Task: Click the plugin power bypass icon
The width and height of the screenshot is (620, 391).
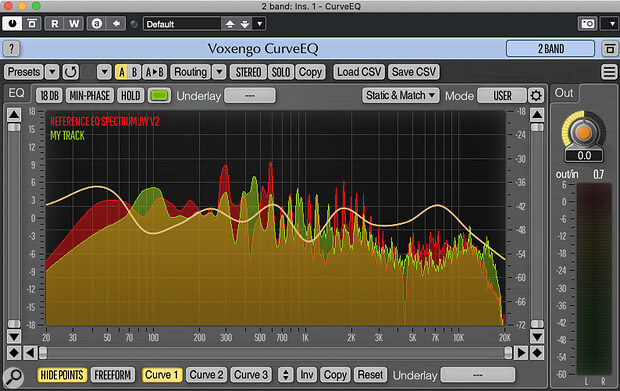Action: coord(12,24)
